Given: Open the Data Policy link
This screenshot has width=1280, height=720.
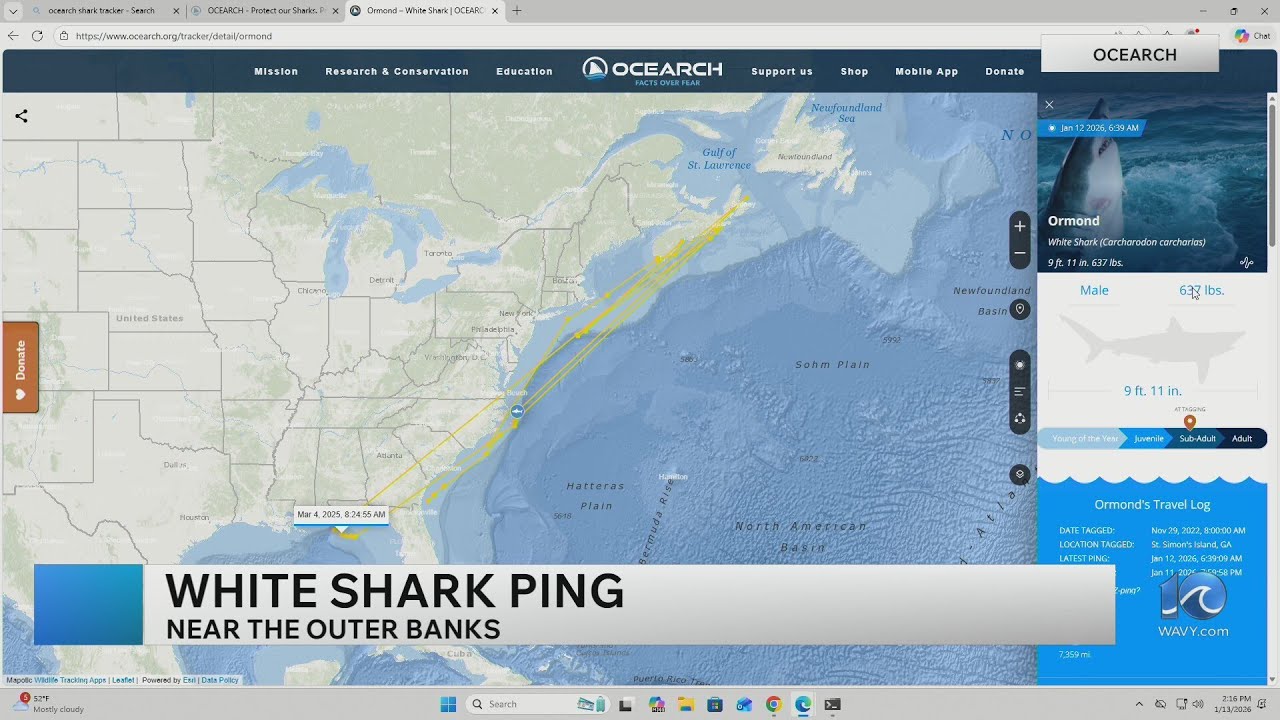Looking at the screenshot, I should coord(220,680).
